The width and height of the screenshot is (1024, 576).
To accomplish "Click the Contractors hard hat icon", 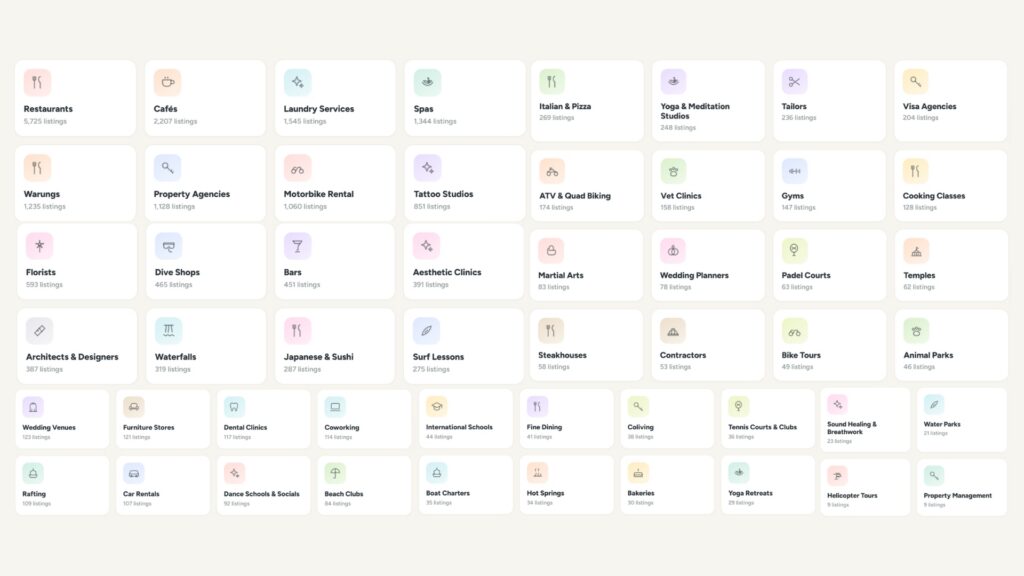I will pos(673,331).
